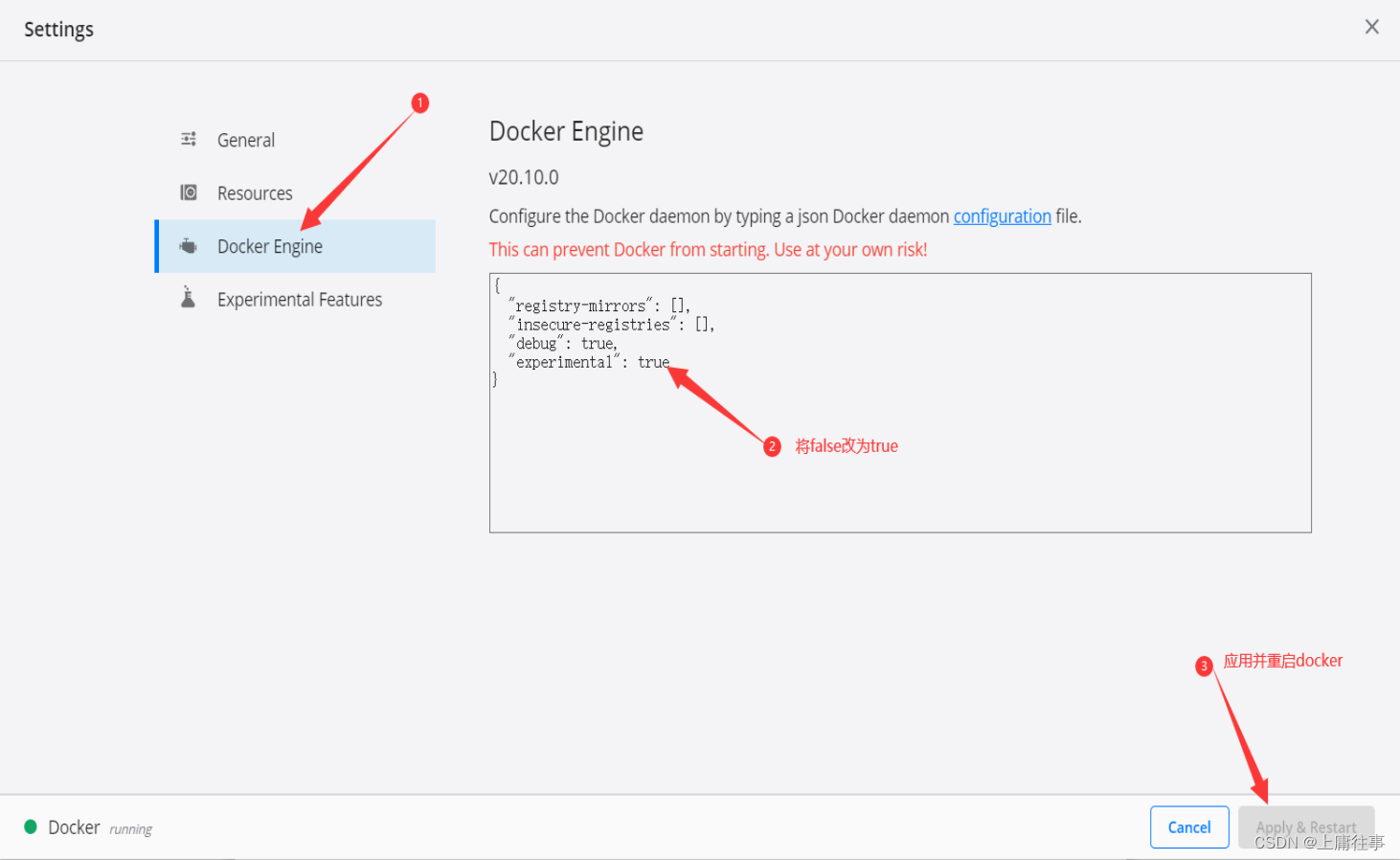The image size is (1400, 860).
Task: Click the Cancel button
Action: (1189, 827)
